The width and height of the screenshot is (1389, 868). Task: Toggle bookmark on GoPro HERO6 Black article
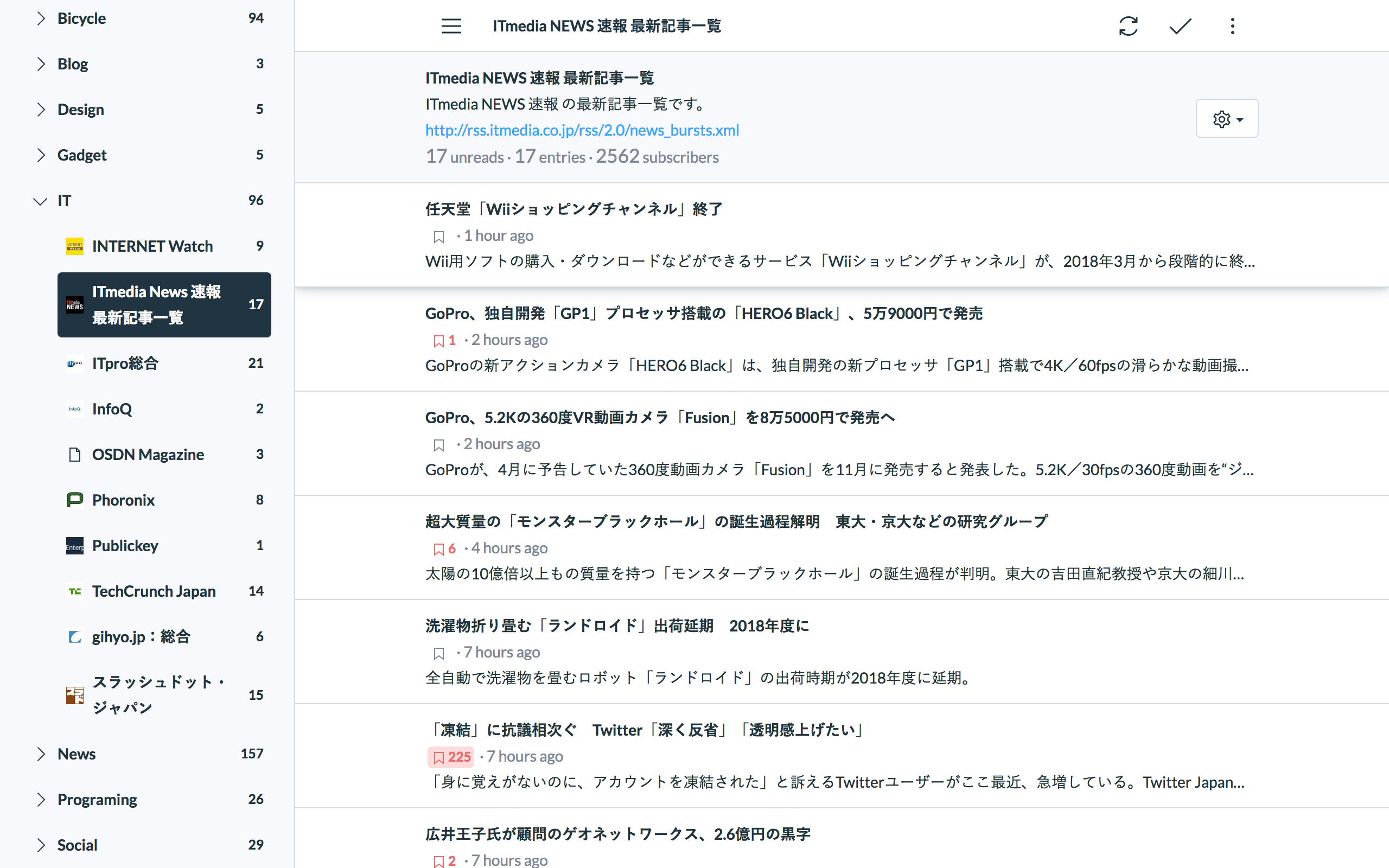pos(444,341)
